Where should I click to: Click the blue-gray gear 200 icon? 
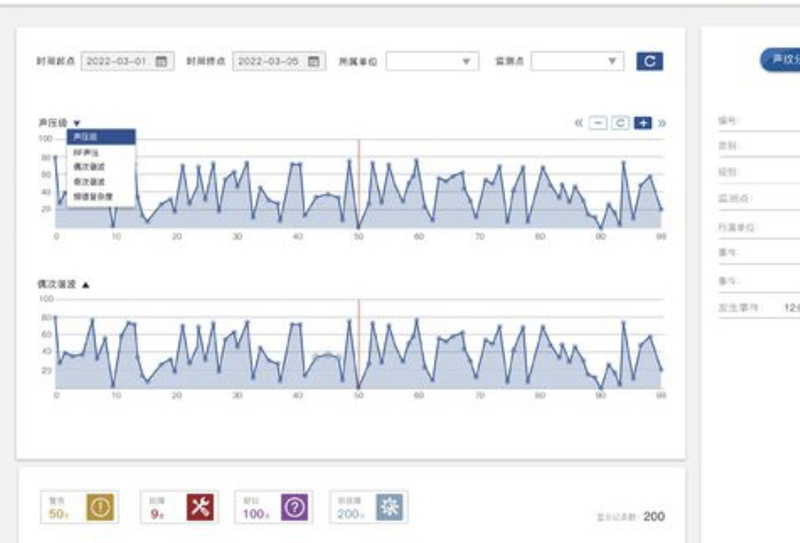click(x=390, y=507)
